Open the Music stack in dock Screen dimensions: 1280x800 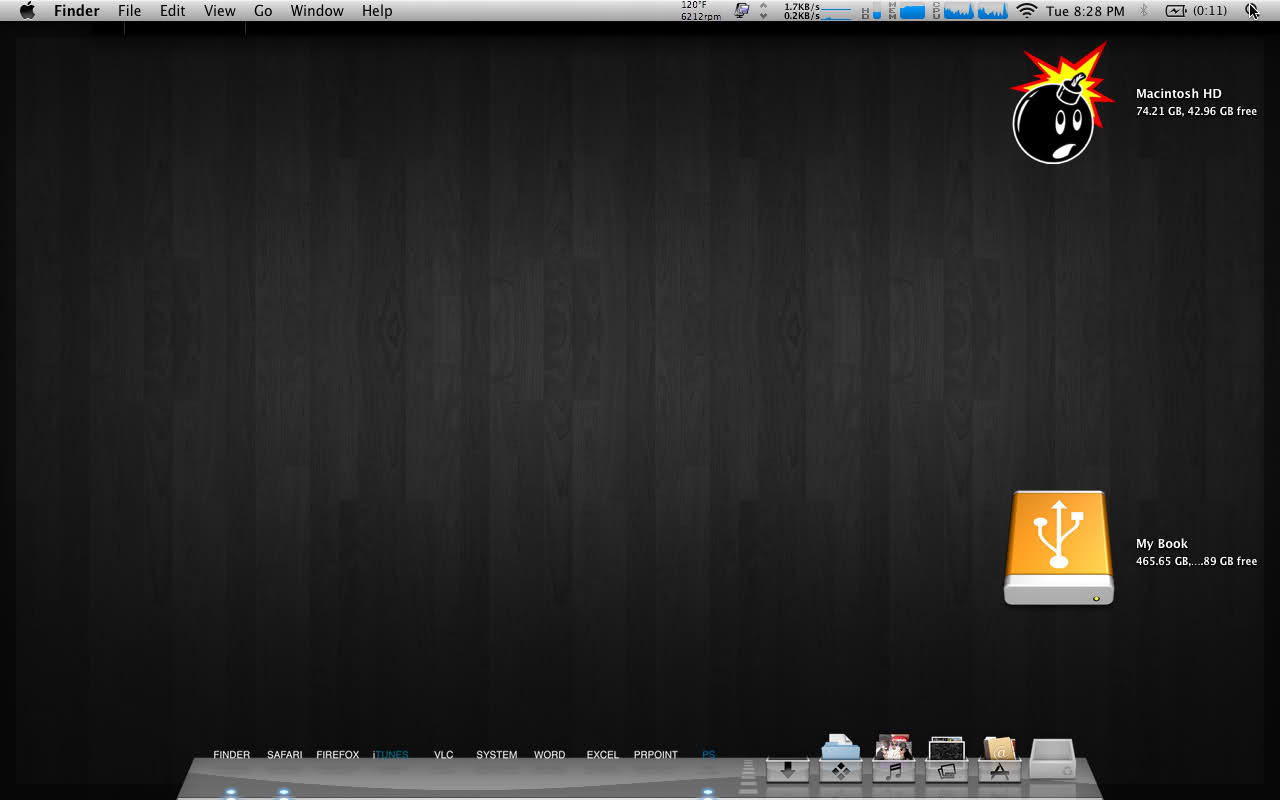894,760
